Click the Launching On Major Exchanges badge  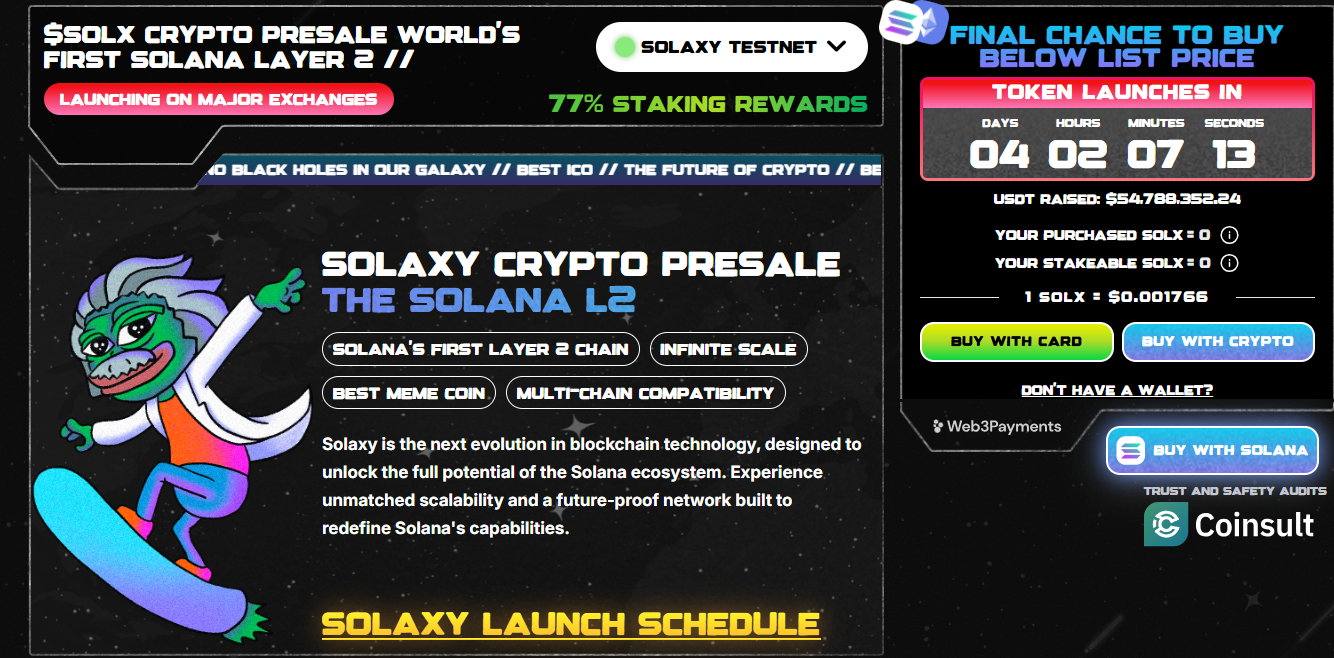coord(218,98)
